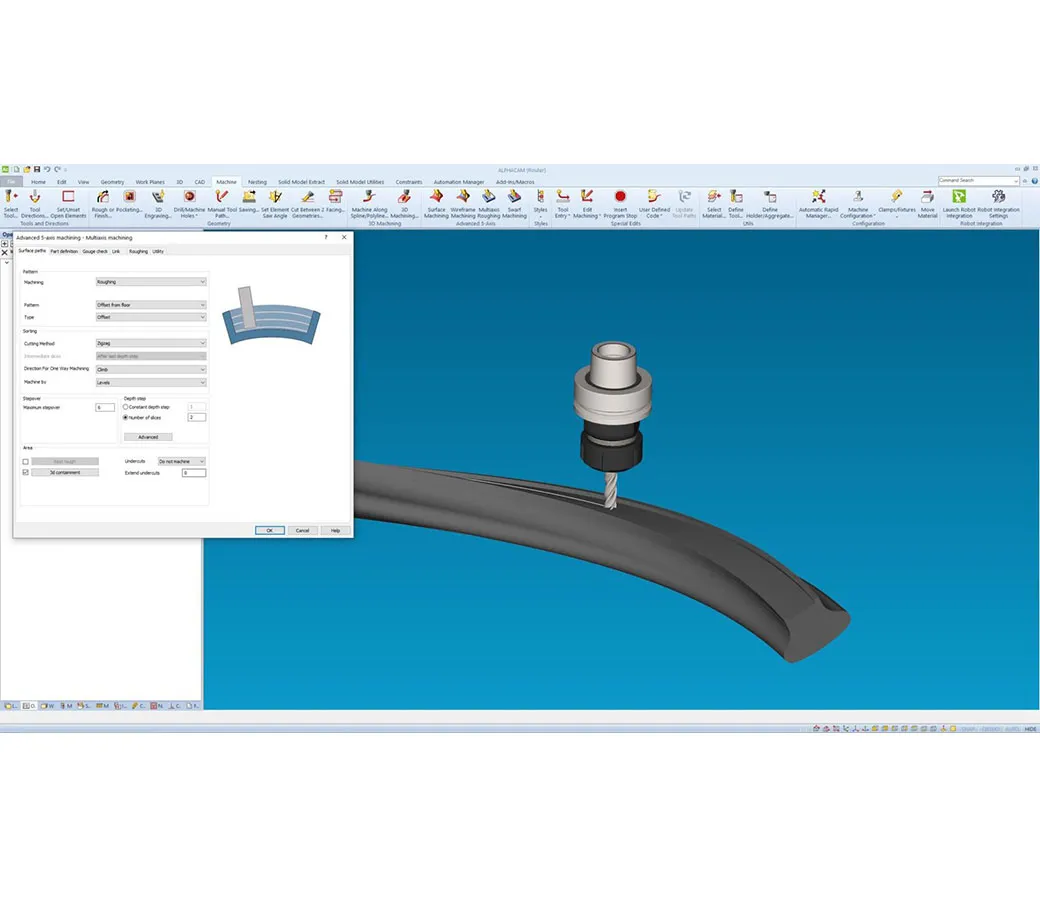
Task: Open the Nesting ribbon tab
Action: click(257, 182)
